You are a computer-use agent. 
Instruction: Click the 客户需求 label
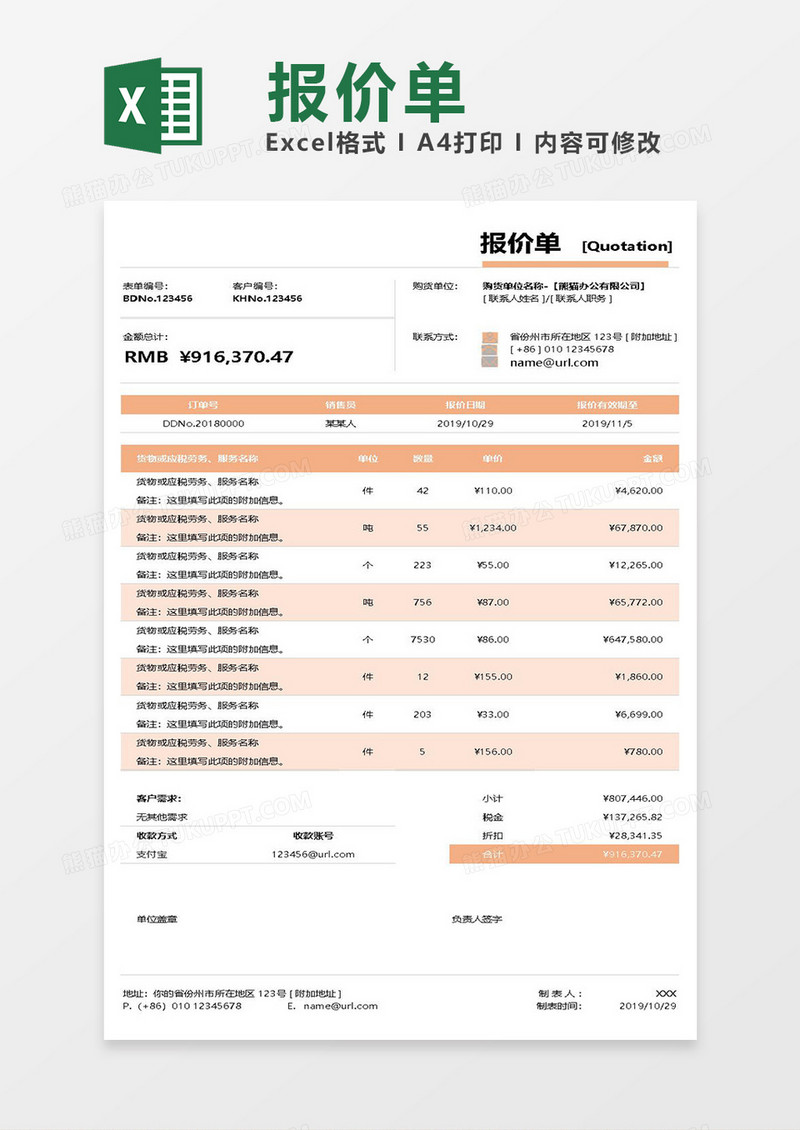(x=159, y=798)
